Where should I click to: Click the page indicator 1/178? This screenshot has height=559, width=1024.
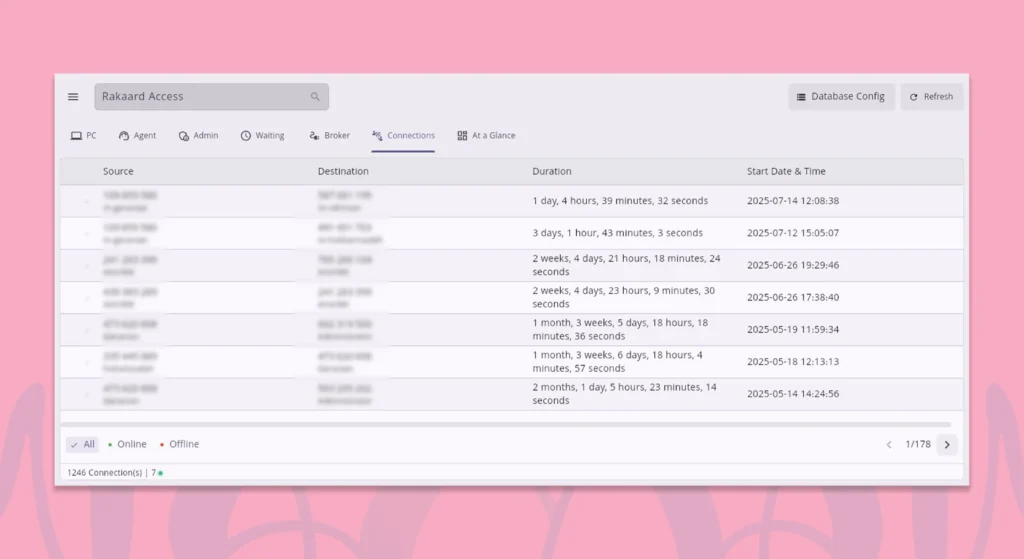click(918, 444)
